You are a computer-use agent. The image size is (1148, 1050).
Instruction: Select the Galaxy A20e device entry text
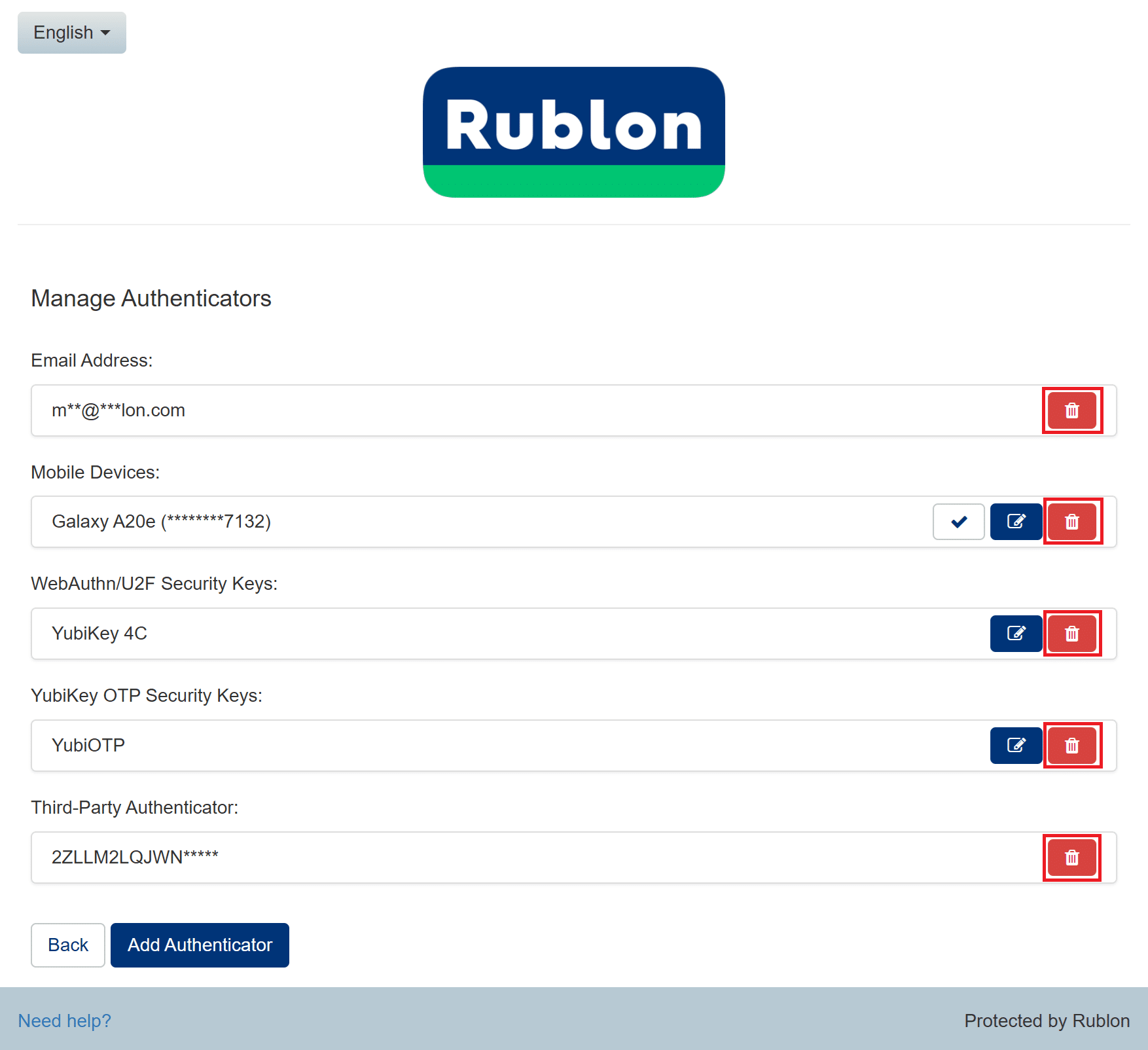[161, 522]
